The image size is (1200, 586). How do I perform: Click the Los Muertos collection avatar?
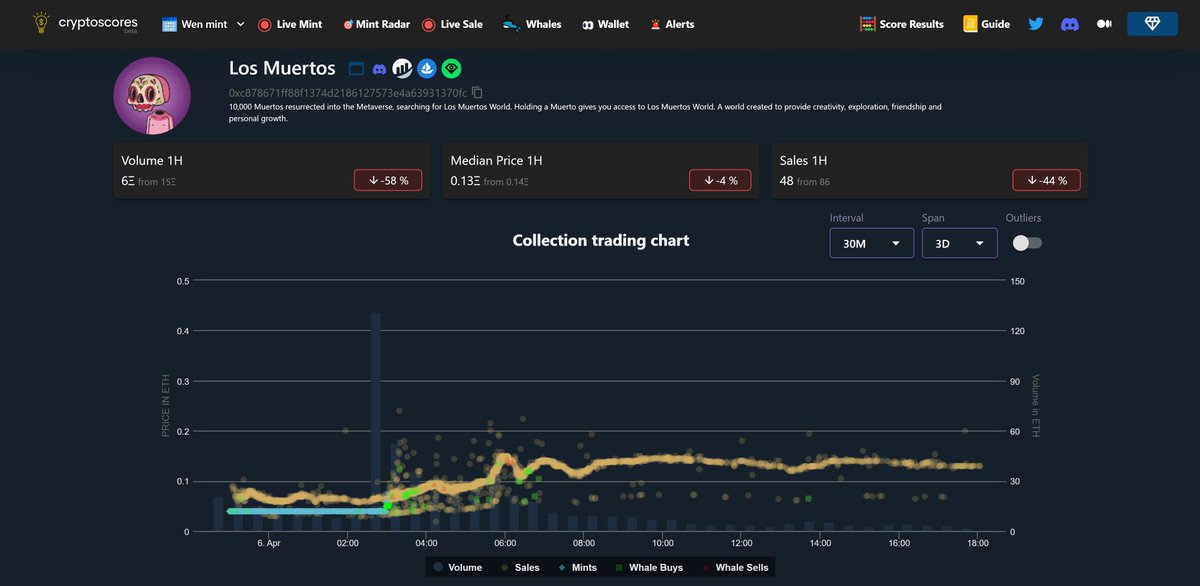coord(152,96)
